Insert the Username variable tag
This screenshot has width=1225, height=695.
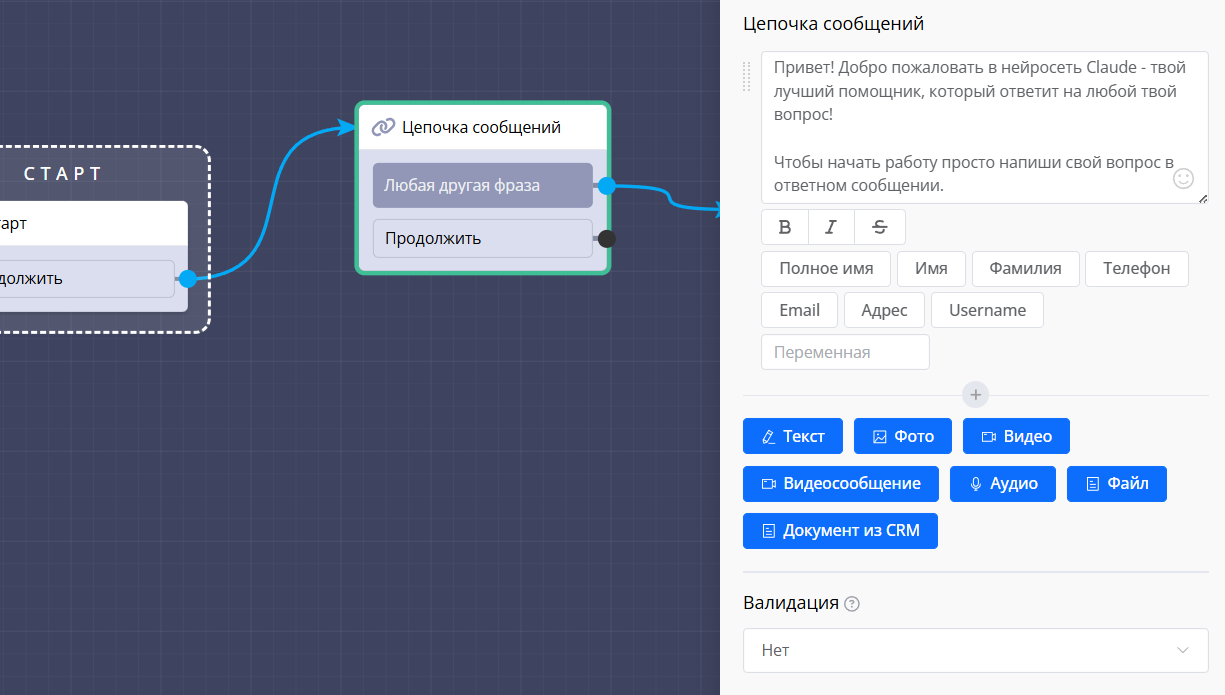click(987, 310)
